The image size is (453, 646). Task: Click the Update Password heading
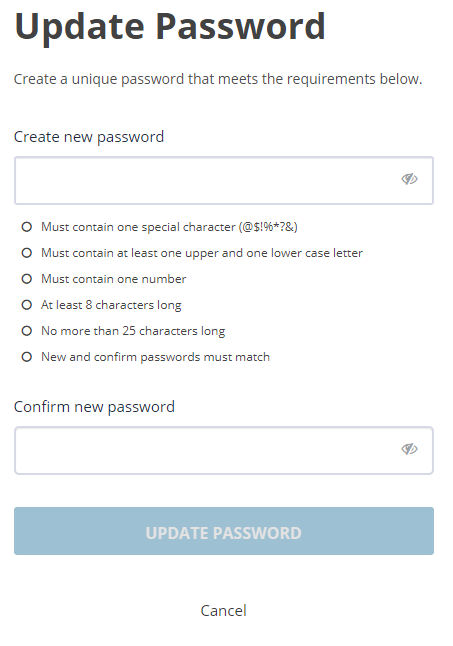170,28
